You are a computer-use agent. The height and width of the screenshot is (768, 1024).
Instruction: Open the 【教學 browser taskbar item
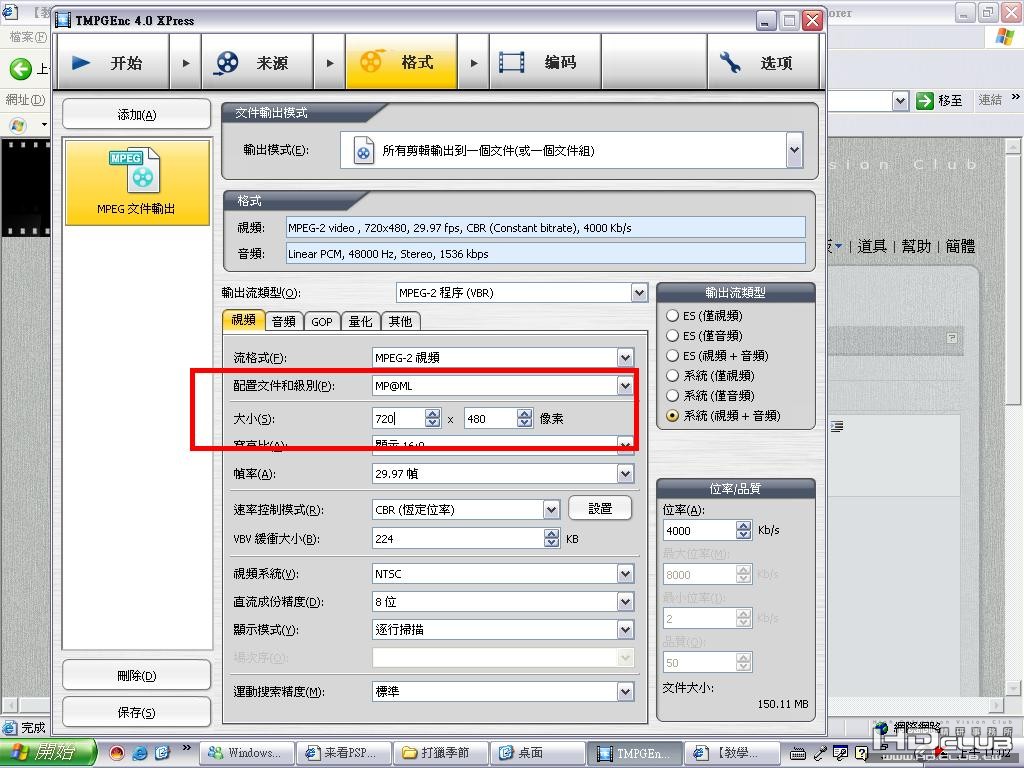[x=731, y=753]
